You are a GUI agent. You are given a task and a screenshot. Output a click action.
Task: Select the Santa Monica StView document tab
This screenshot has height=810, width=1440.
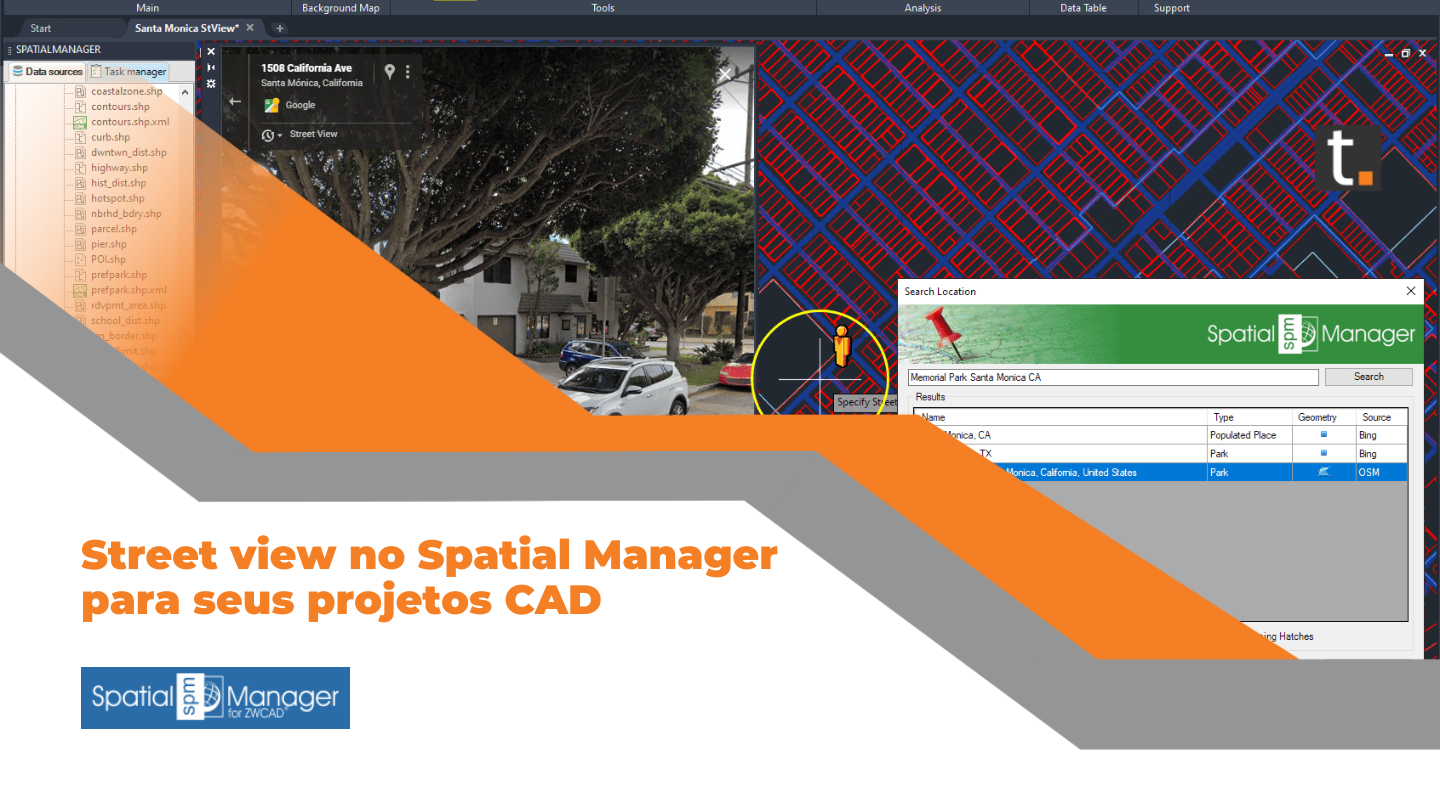186,28
